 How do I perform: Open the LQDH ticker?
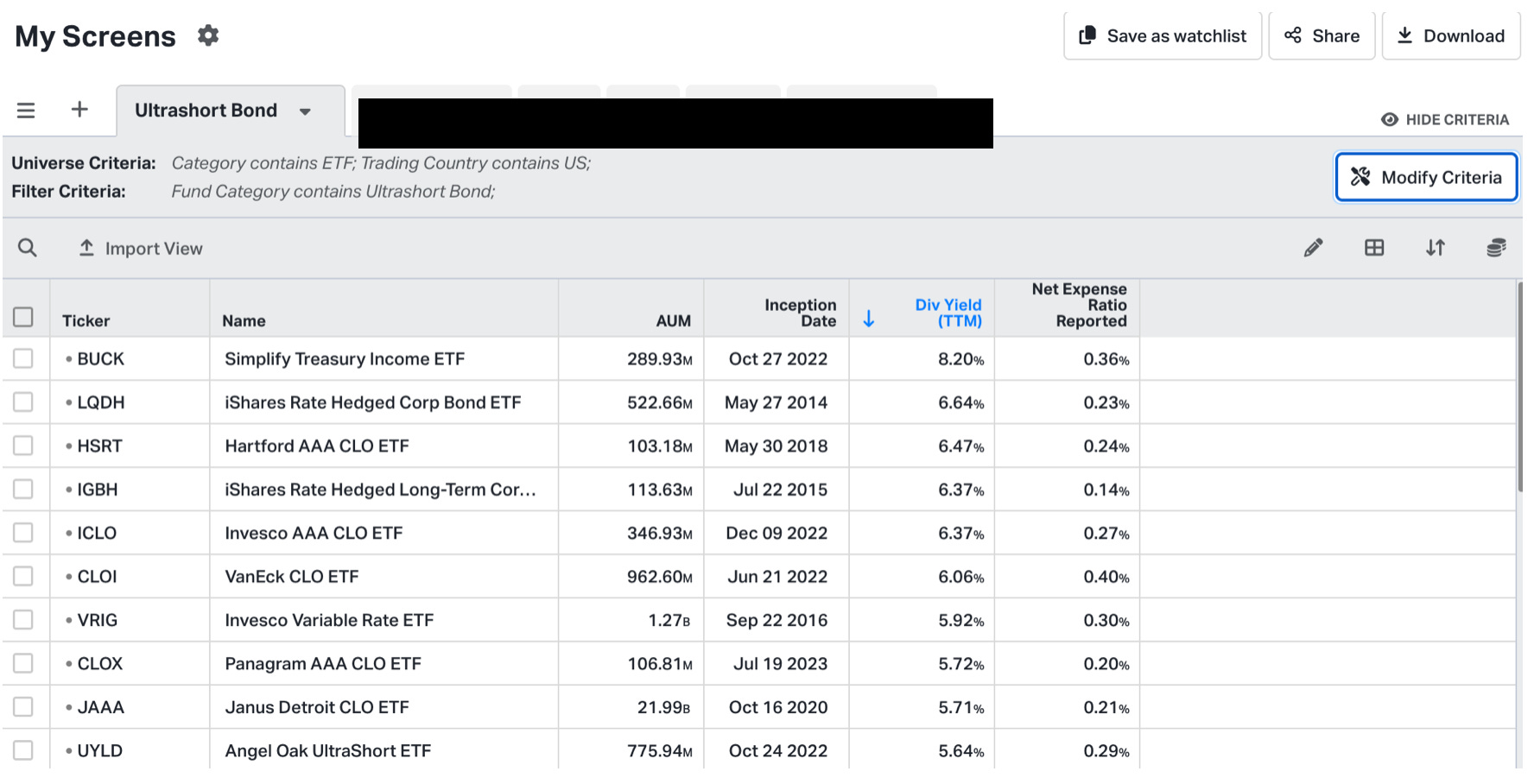coord(101,402)
